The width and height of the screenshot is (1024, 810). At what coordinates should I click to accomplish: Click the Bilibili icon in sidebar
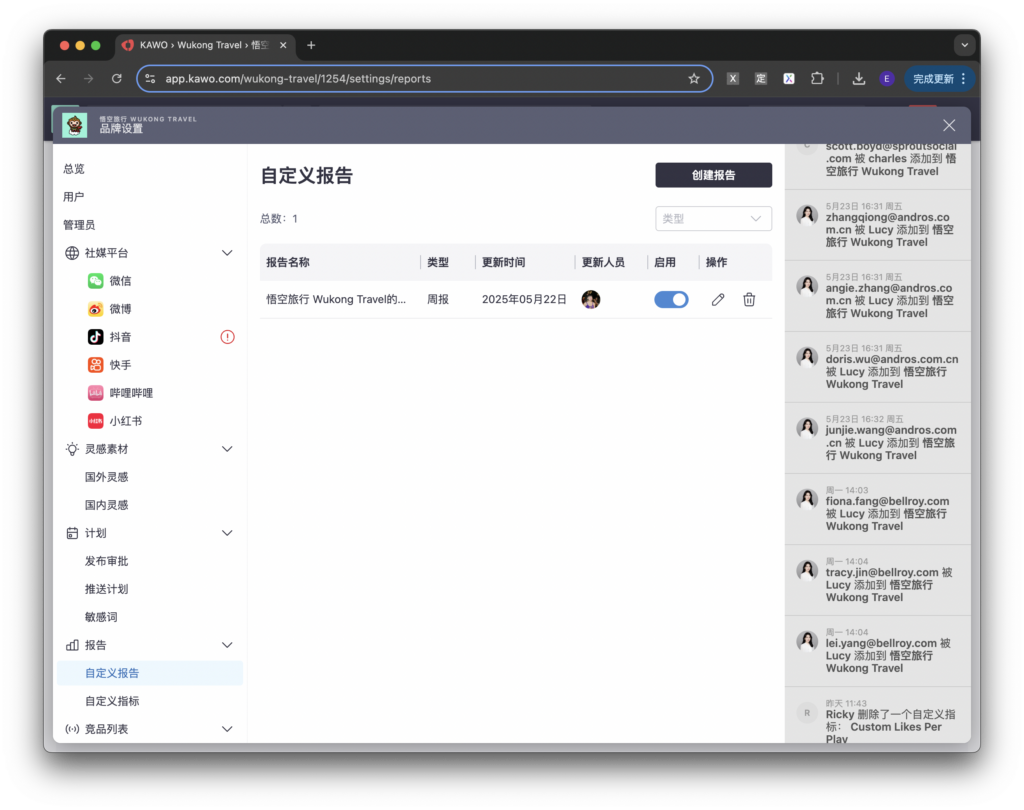[x=95, y=393]
